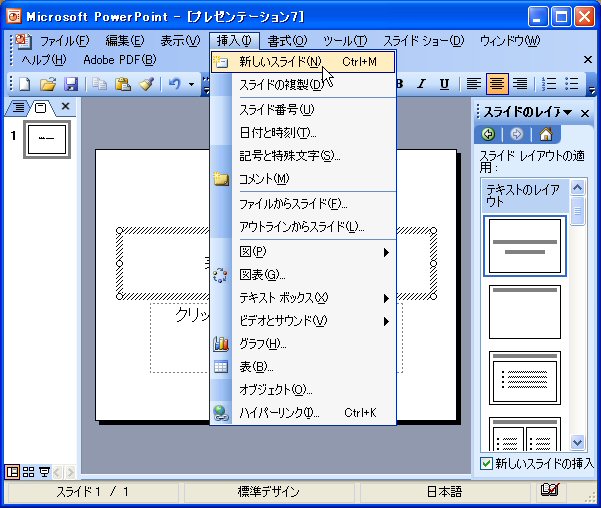The width and height of the screenshot is (601, 508).
Task: Click the Format Painter brush icon
Action: (x=146, y=84)
